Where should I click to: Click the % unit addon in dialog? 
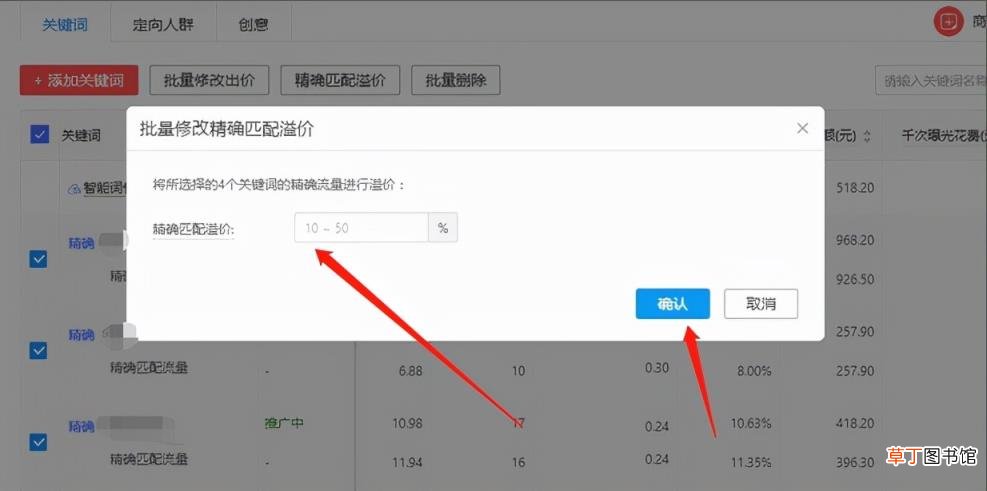click(443, 228)
